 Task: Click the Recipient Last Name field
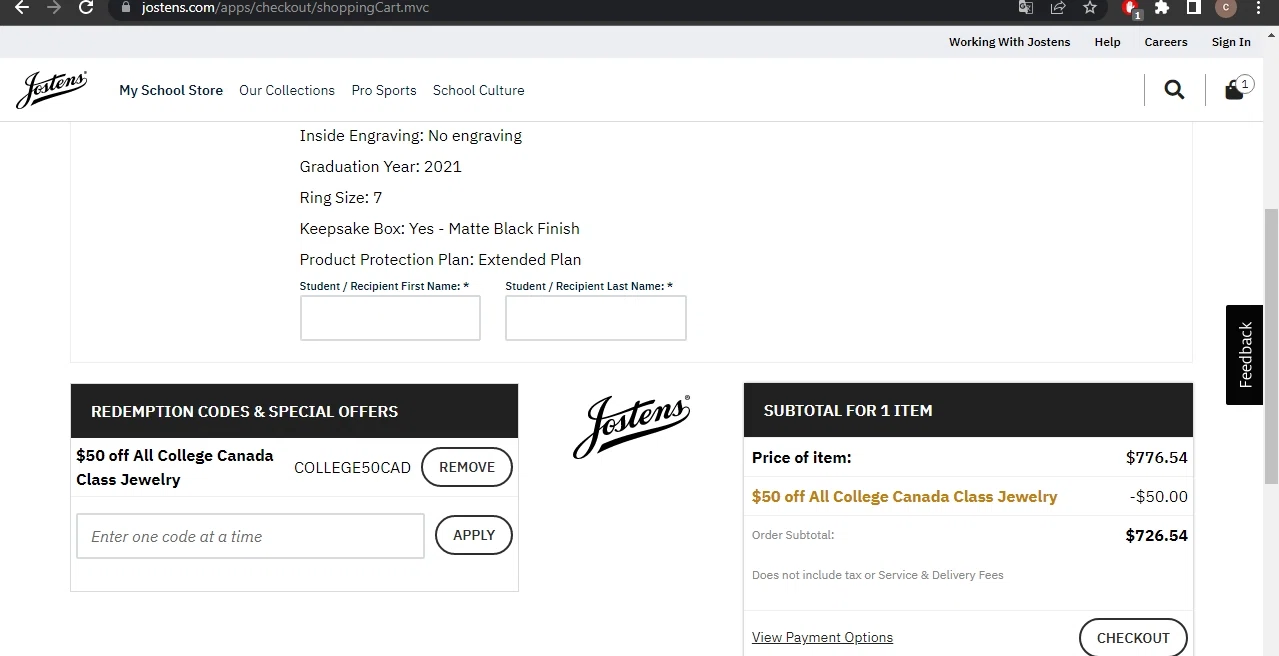pos(596,318)
